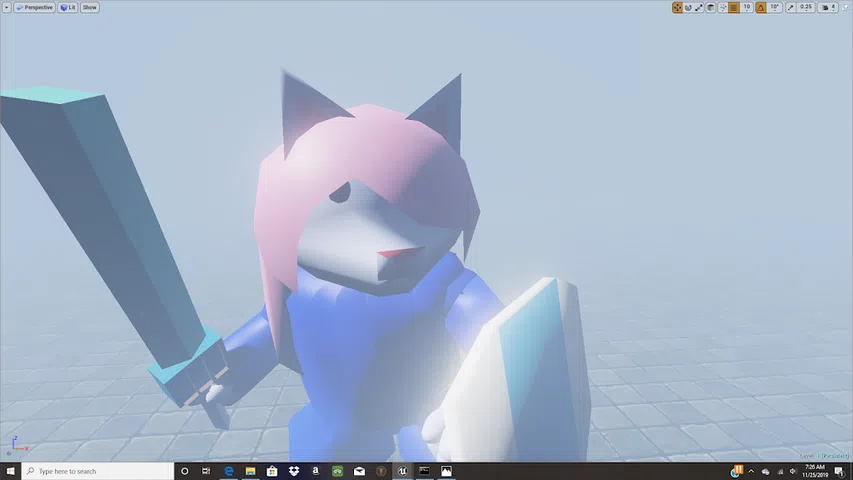Open the Perspective viewport type menu

pos(34,8)
